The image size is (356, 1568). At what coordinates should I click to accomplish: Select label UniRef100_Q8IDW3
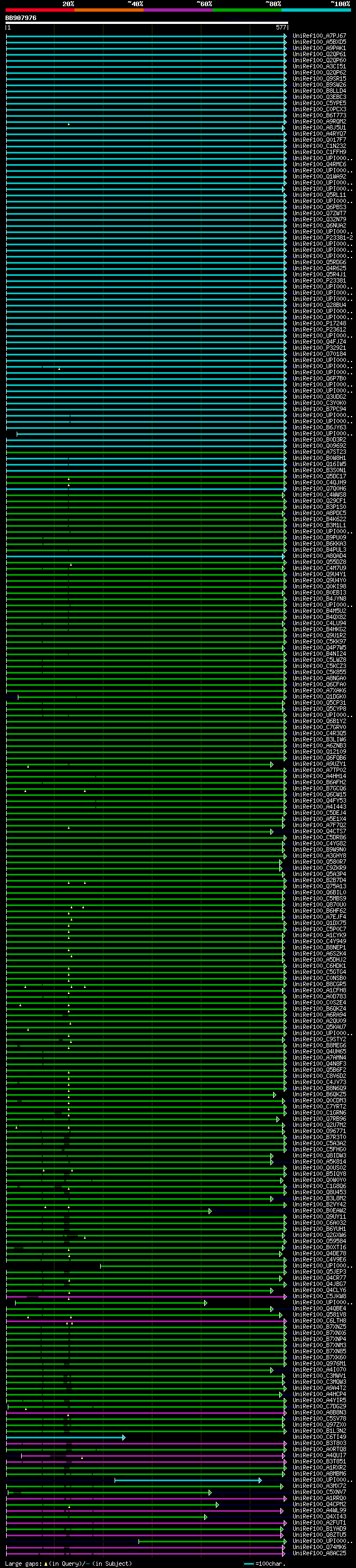tap(319, 1155)
